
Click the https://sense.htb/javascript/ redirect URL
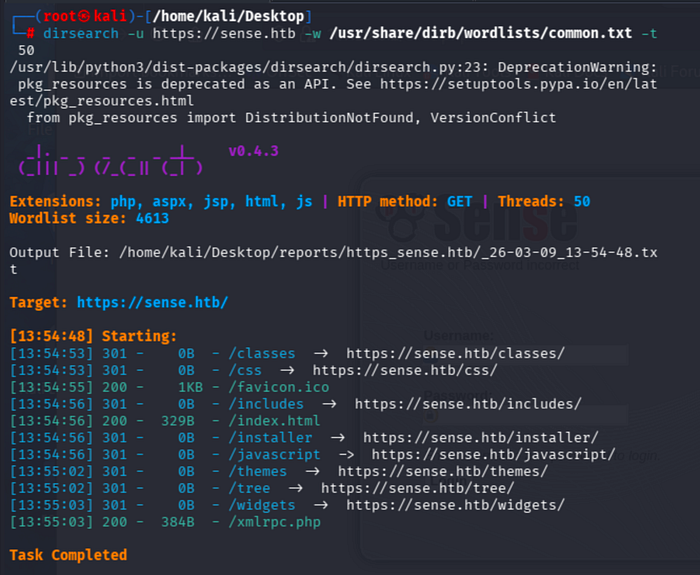pos(493,454)
